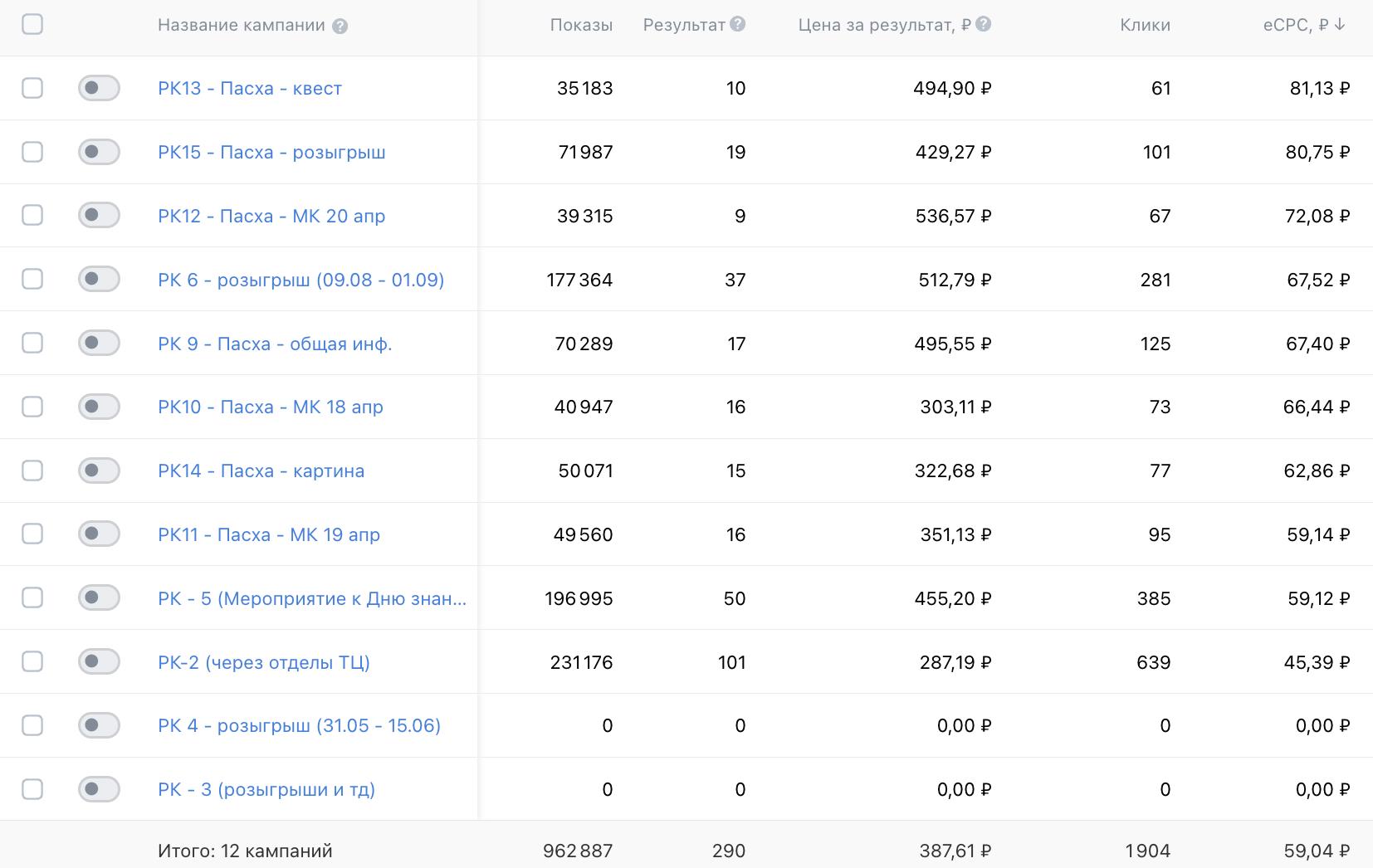Tick the select-all checkbox in header
This screenshot has width=1373, height=868.
pos(32,24)
